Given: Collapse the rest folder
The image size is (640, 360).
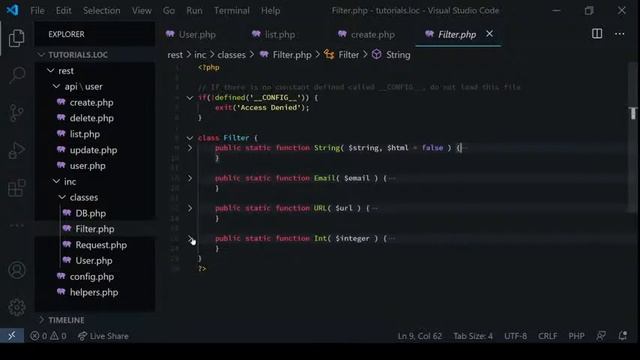Looking at the screenshot, I should 51,71.
